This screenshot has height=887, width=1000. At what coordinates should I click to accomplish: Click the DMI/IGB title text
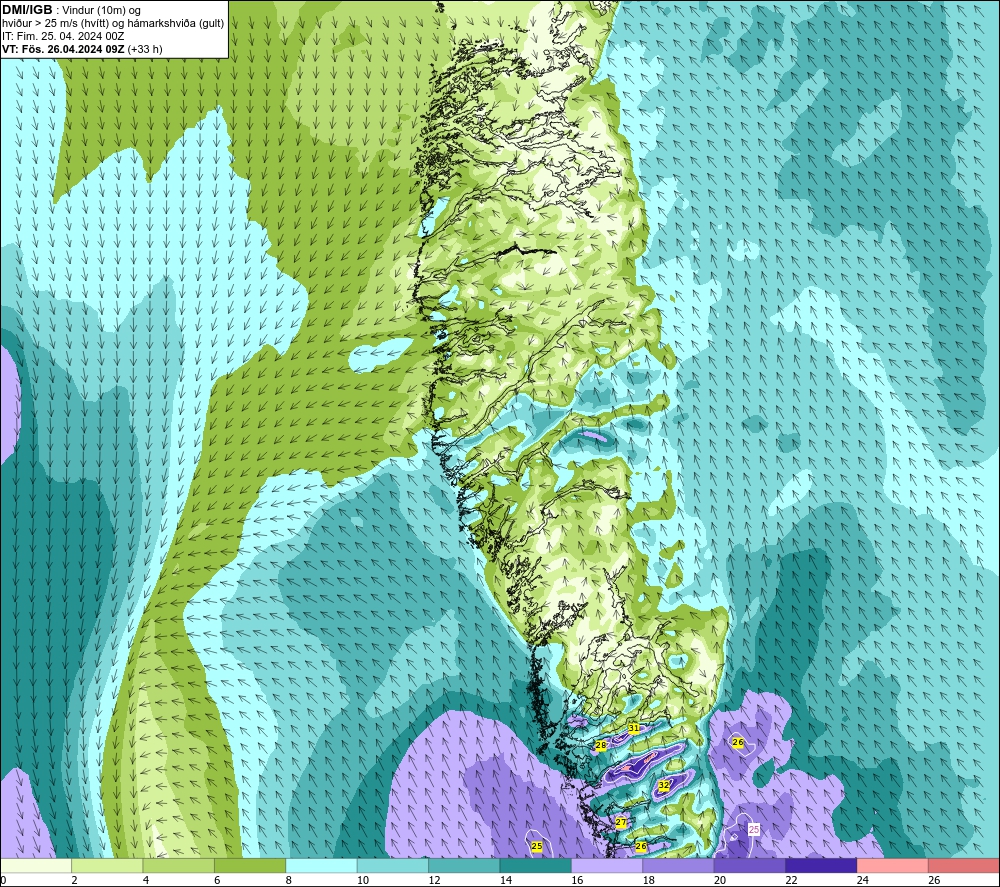27,10
